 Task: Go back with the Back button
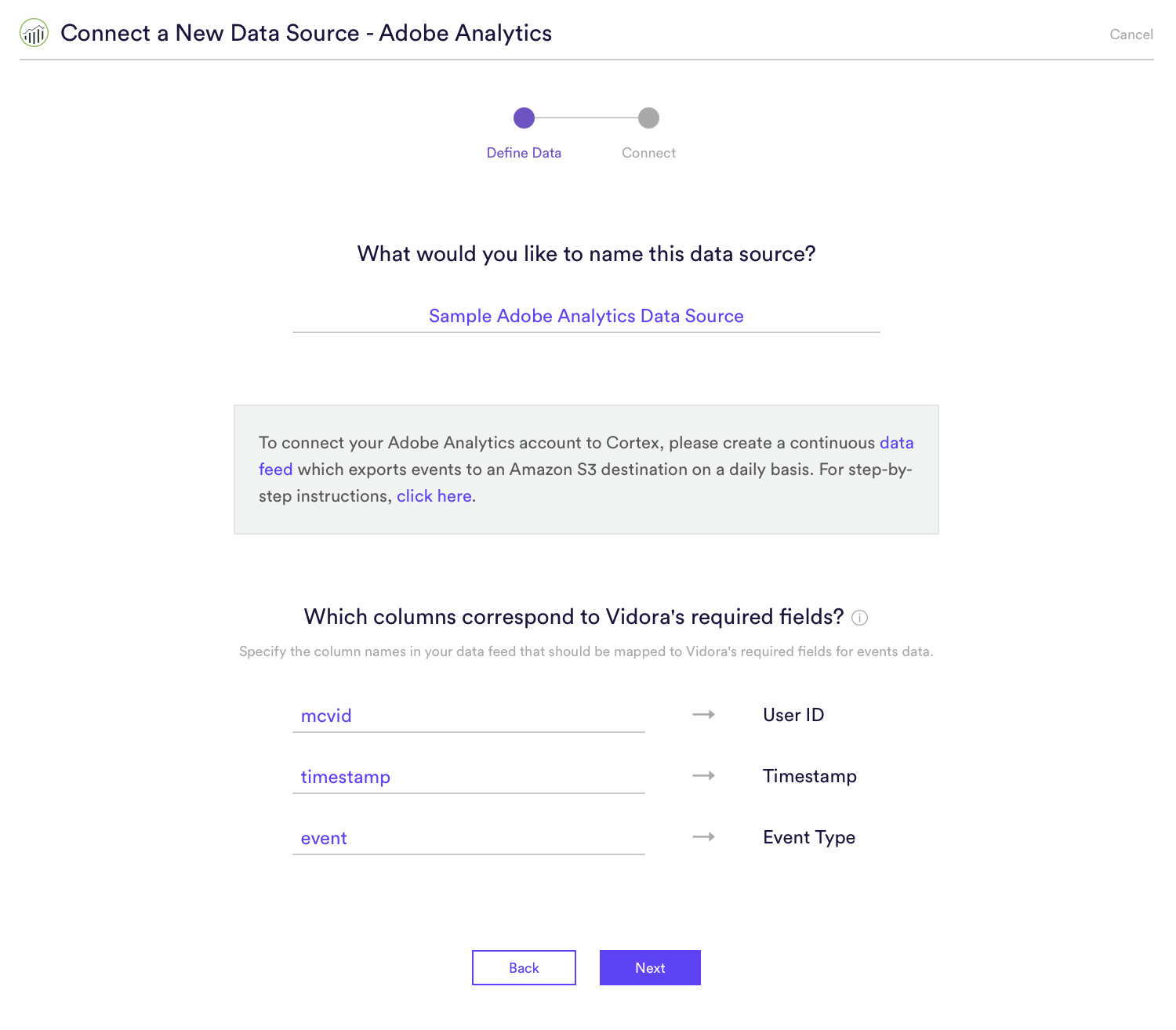pyautogui.click(x=524, y=968)
